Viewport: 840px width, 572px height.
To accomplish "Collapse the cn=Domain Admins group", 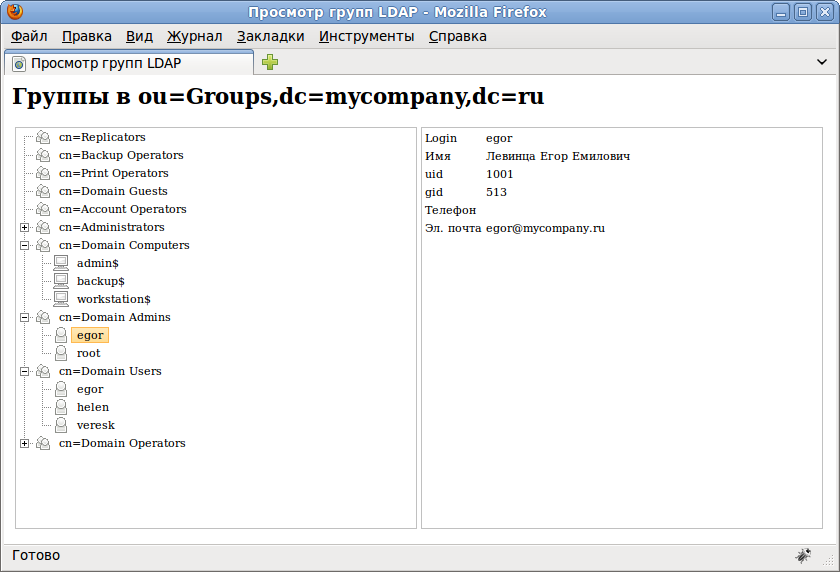I will point(25,317).
